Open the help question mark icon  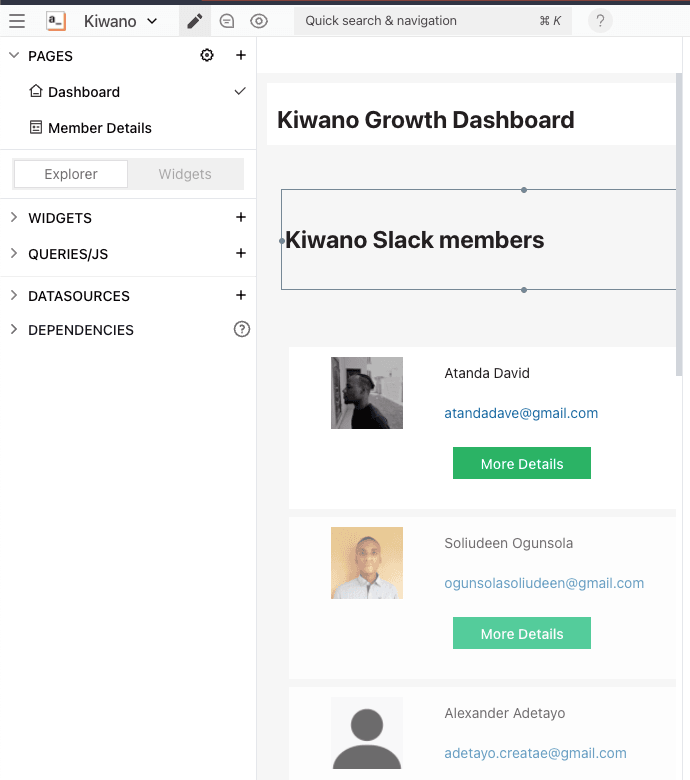pyautogui.click(x=600, y=21)
